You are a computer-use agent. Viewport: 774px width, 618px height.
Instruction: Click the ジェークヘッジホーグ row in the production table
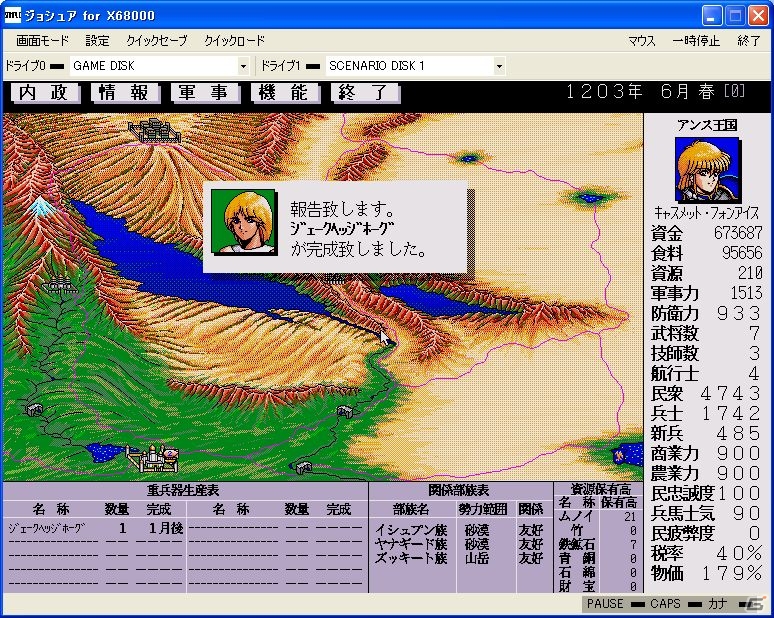95,528
